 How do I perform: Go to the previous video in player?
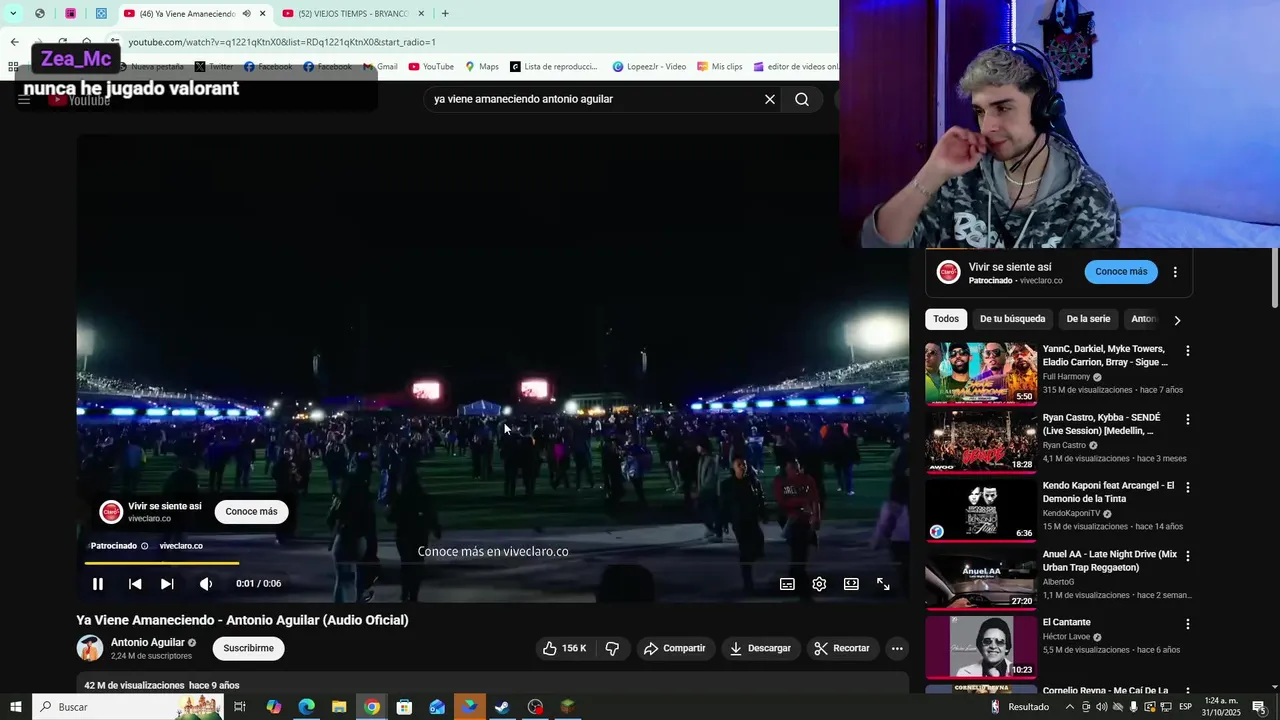135,584
